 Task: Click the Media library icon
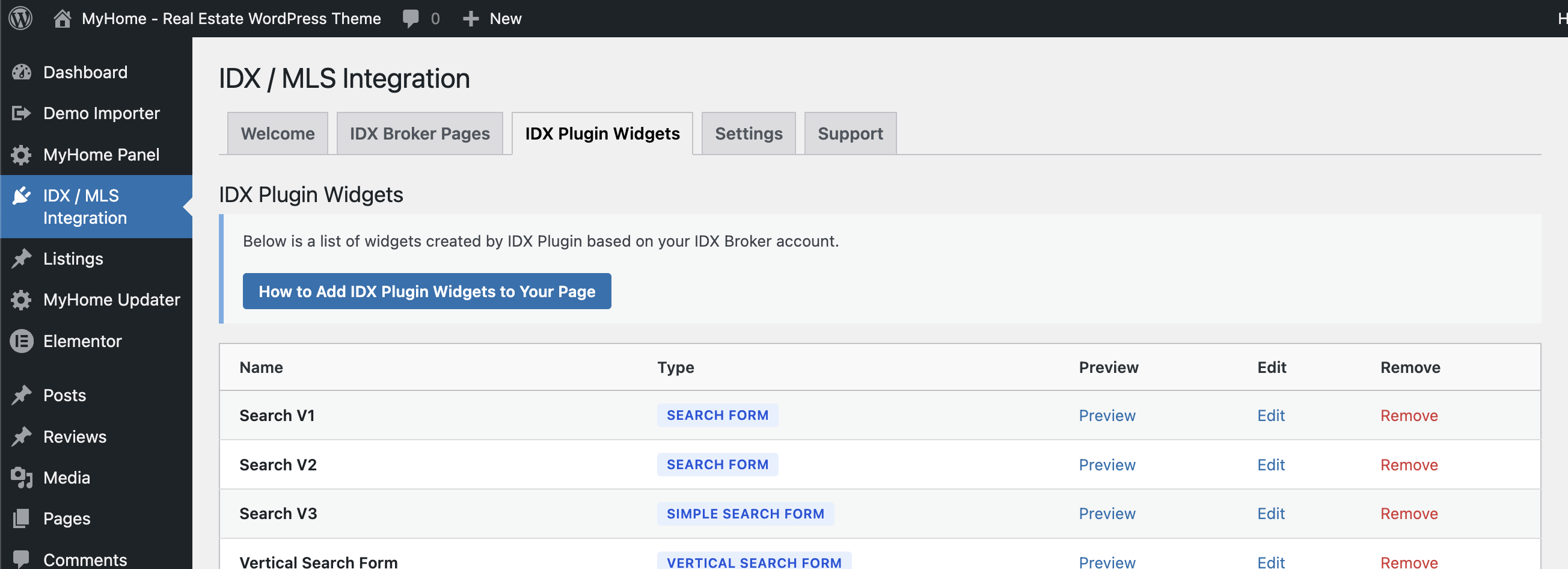click(21, 478)
